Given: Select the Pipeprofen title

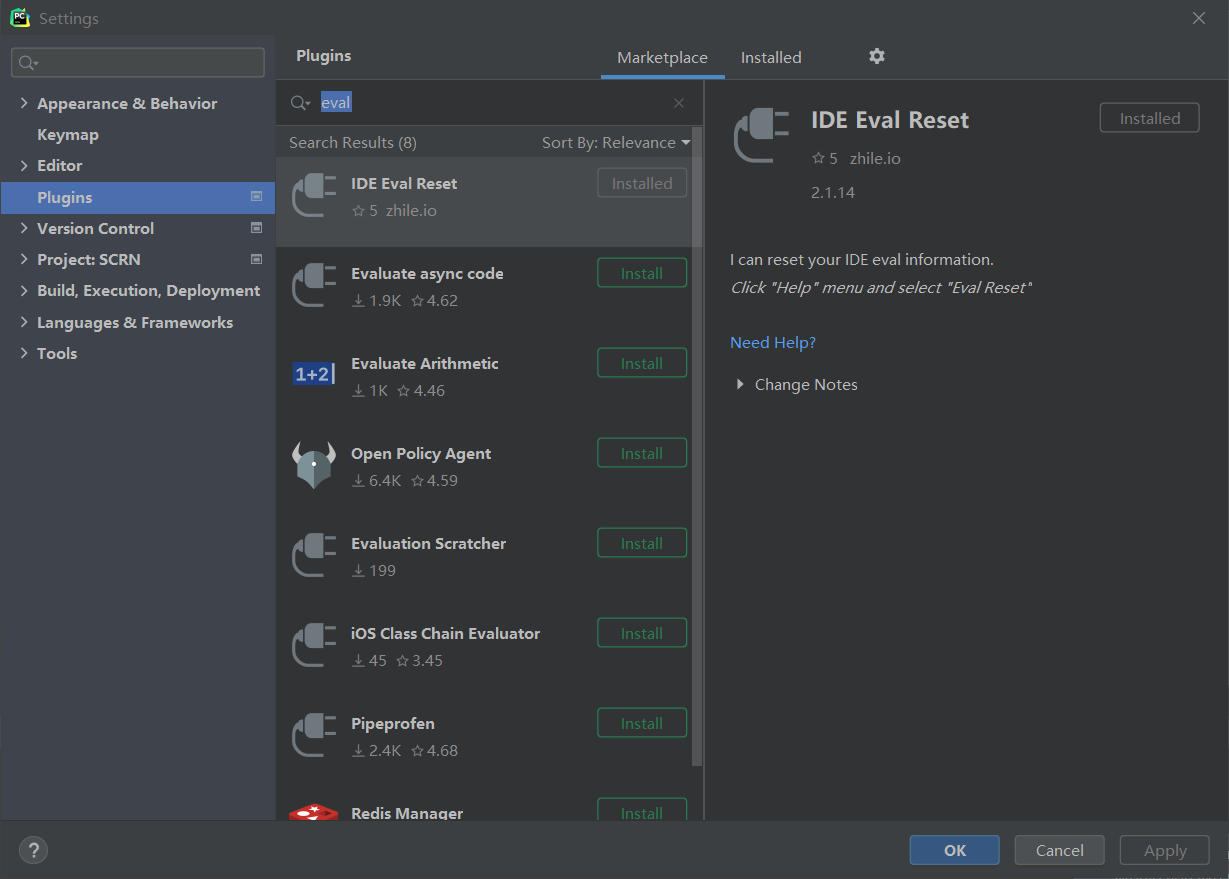Looking at the screenshot, I should coord(393,723).
